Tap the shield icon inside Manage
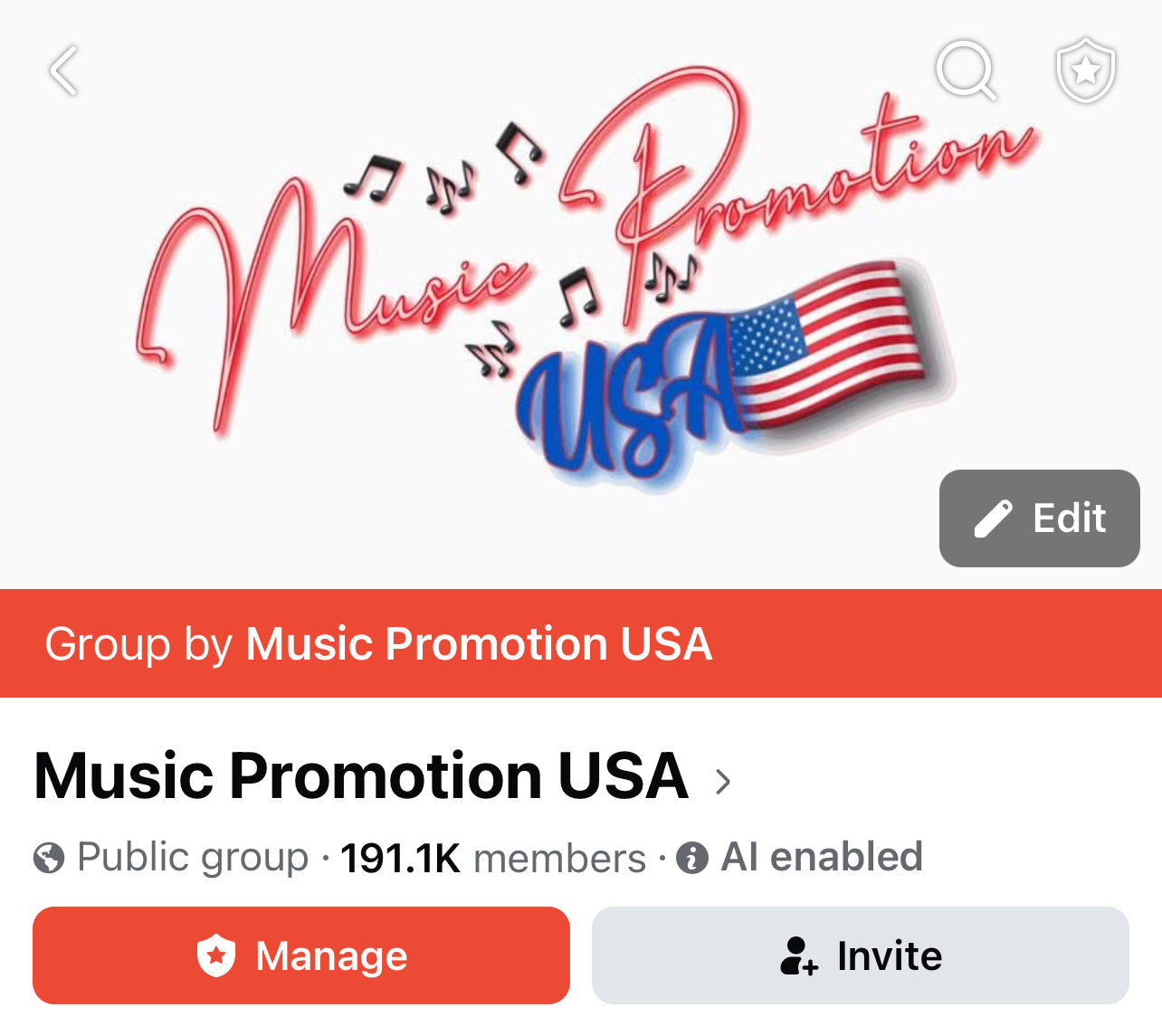Viewport: 1162px width, 1036px height. pyautogui.click(x=216, y=955)
